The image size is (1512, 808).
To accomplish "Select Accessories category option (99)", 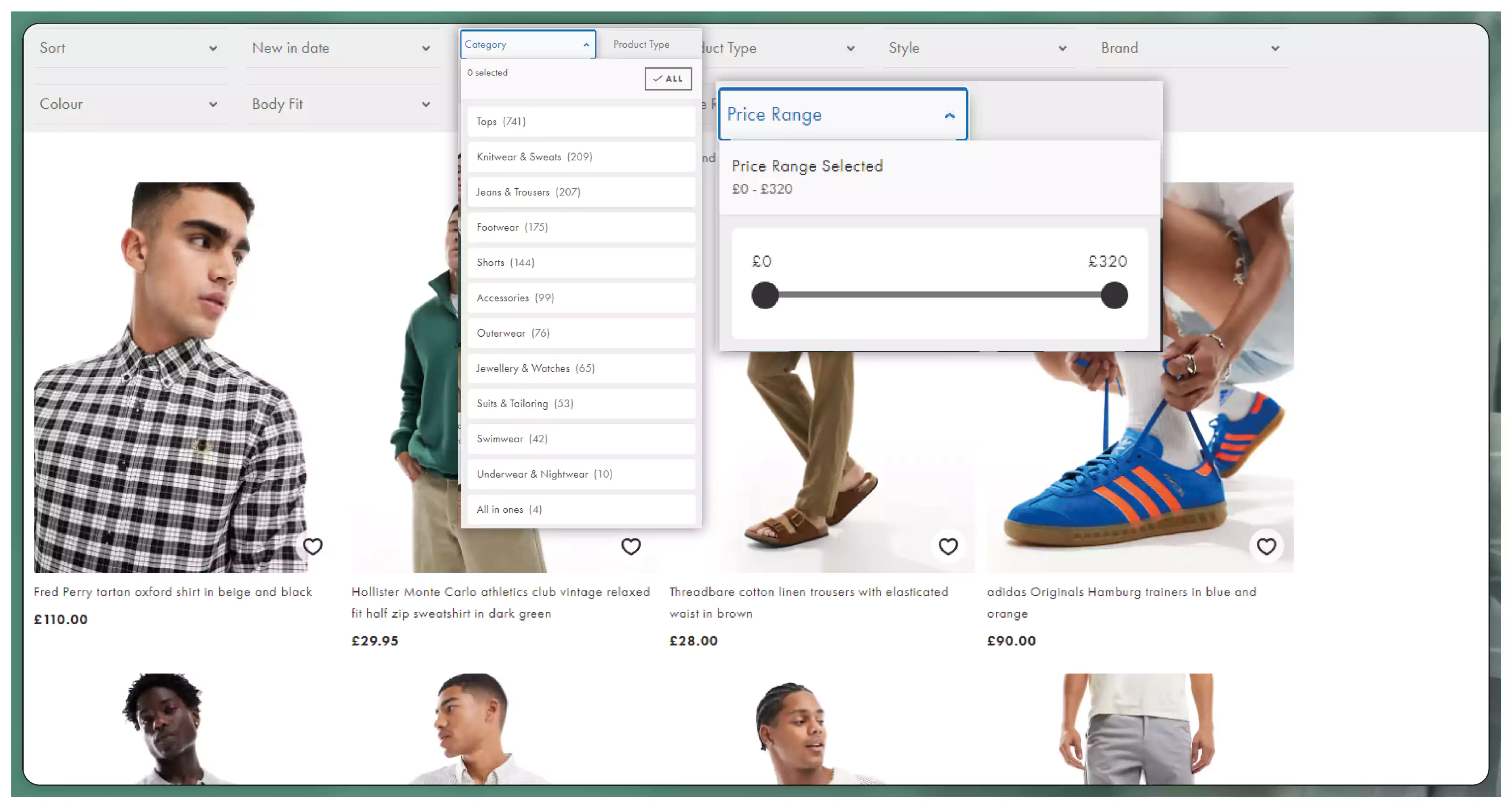I will [x=581, y=297].
